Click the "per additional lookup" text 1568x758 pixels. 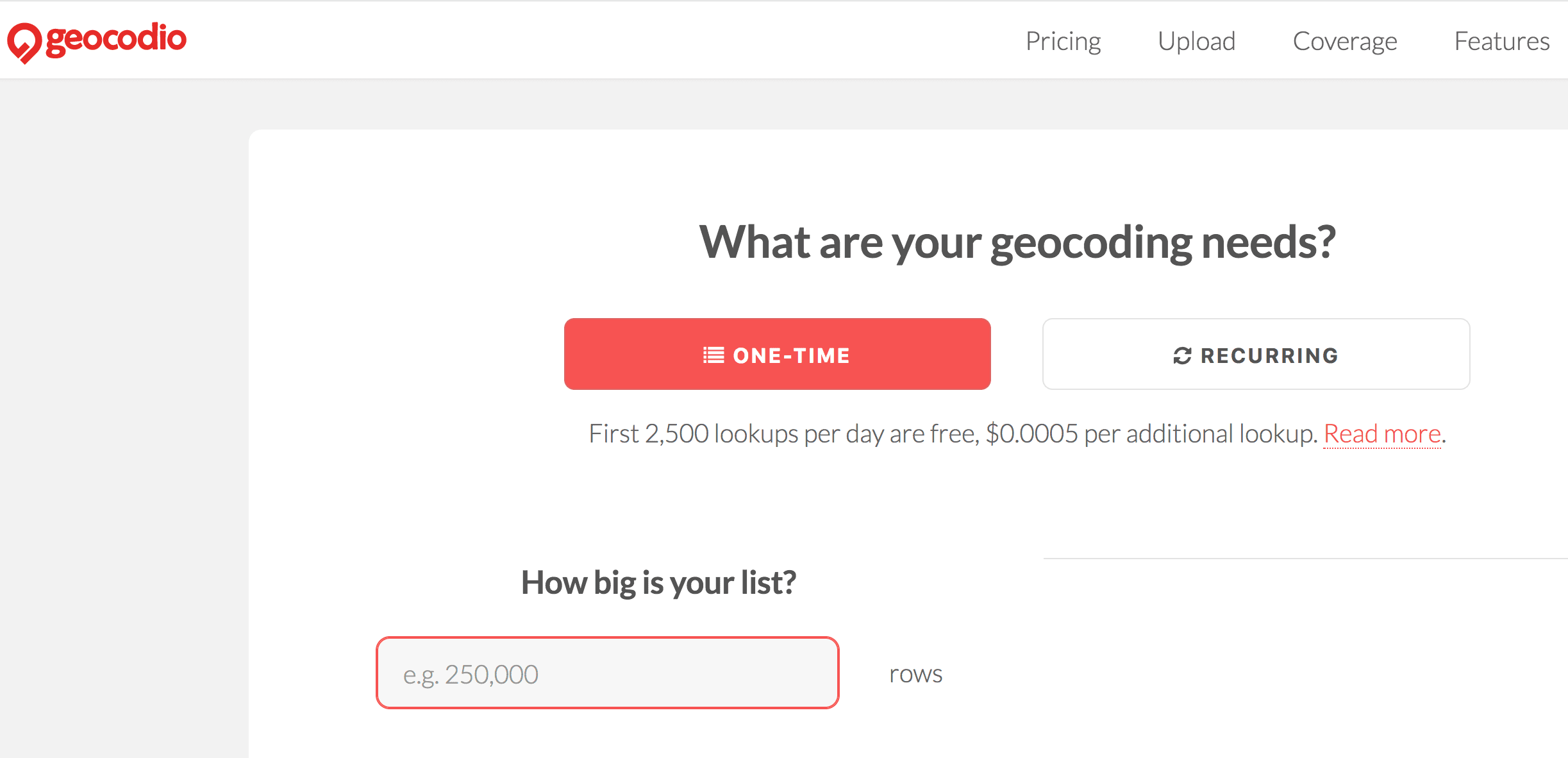click(1200, 434)
